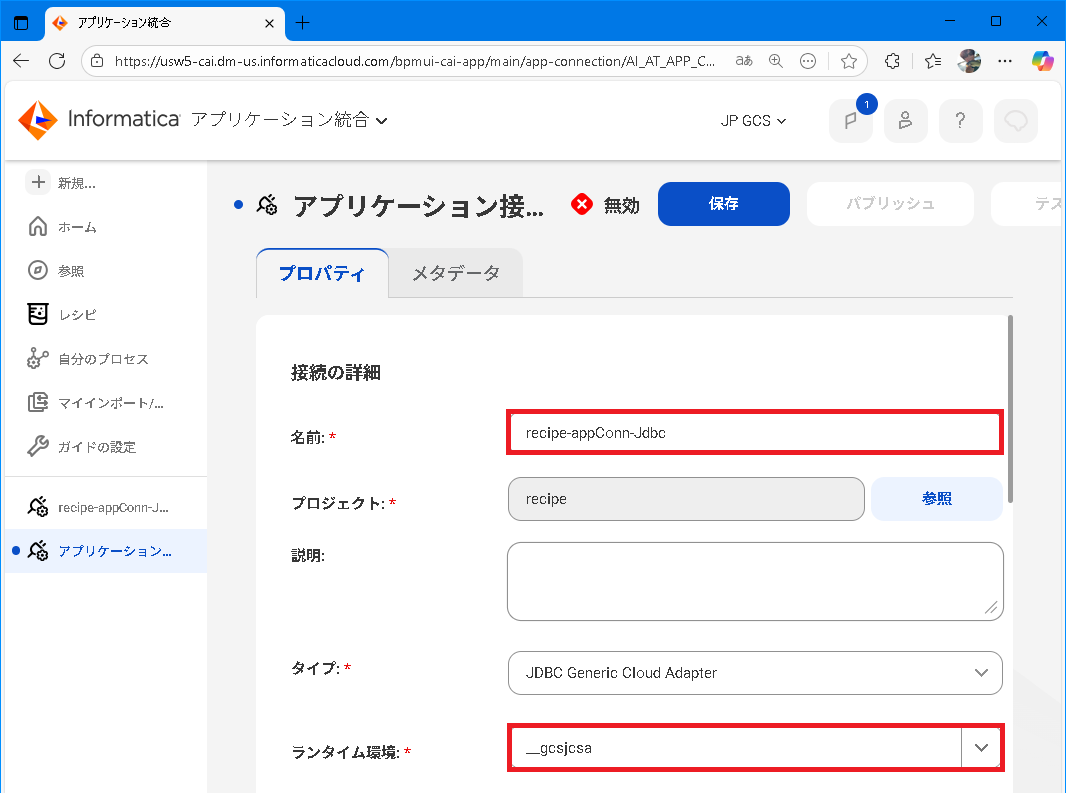The height and width of the screenshot is (793, 1066).
Task: Click the 名前 input field
Action: click(755, 433)
